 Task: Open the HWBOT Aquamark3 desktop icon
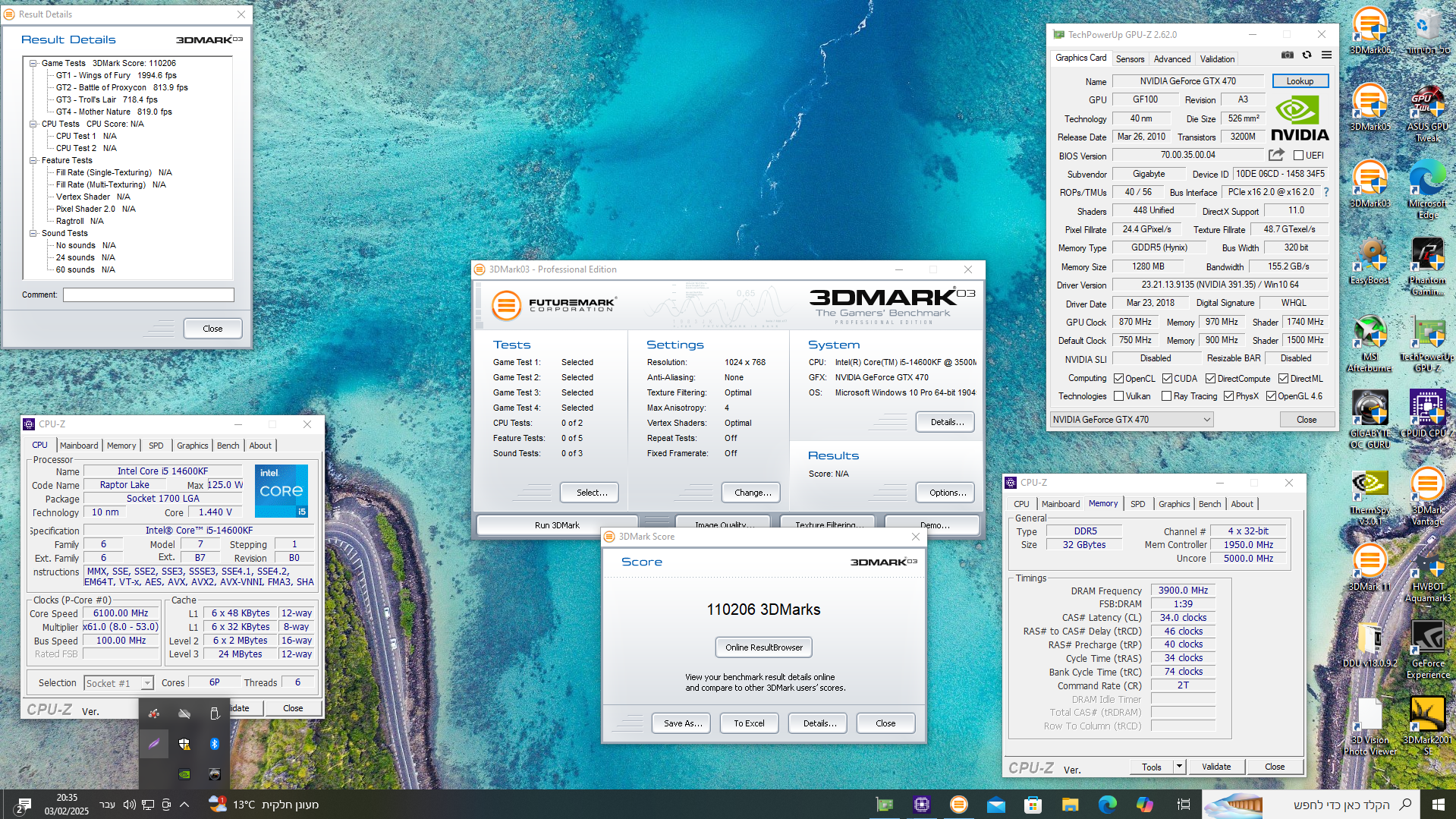tap(1428, 573)
